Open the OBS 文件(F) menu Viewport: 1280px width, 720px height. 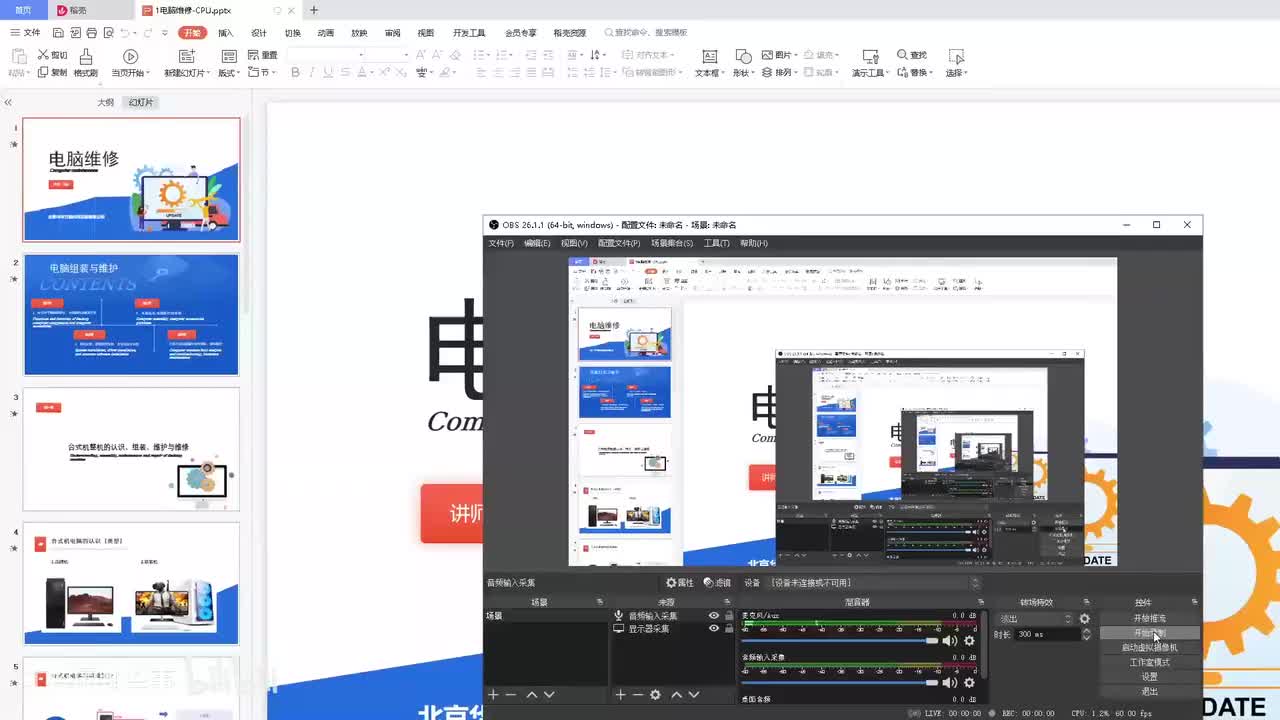click(x=501, y=243)
